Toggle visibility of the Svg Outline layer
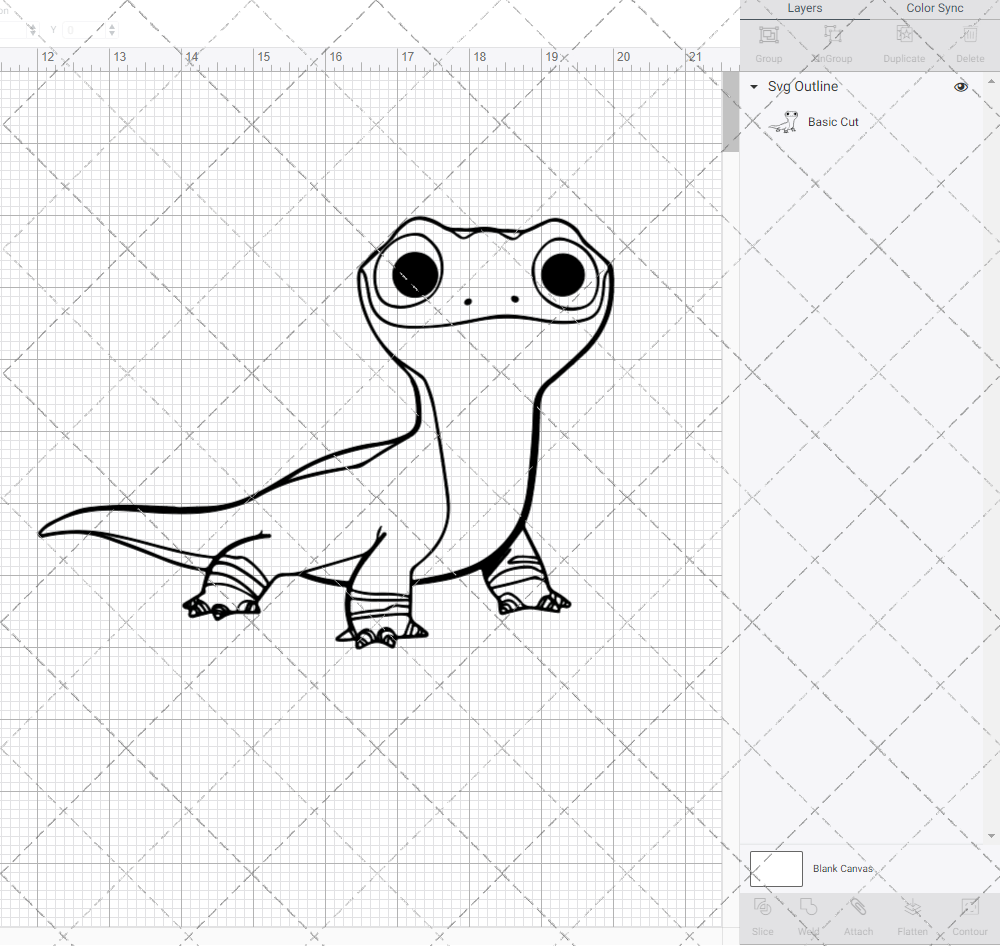The image size is (1000, 946). pos(960,87)
